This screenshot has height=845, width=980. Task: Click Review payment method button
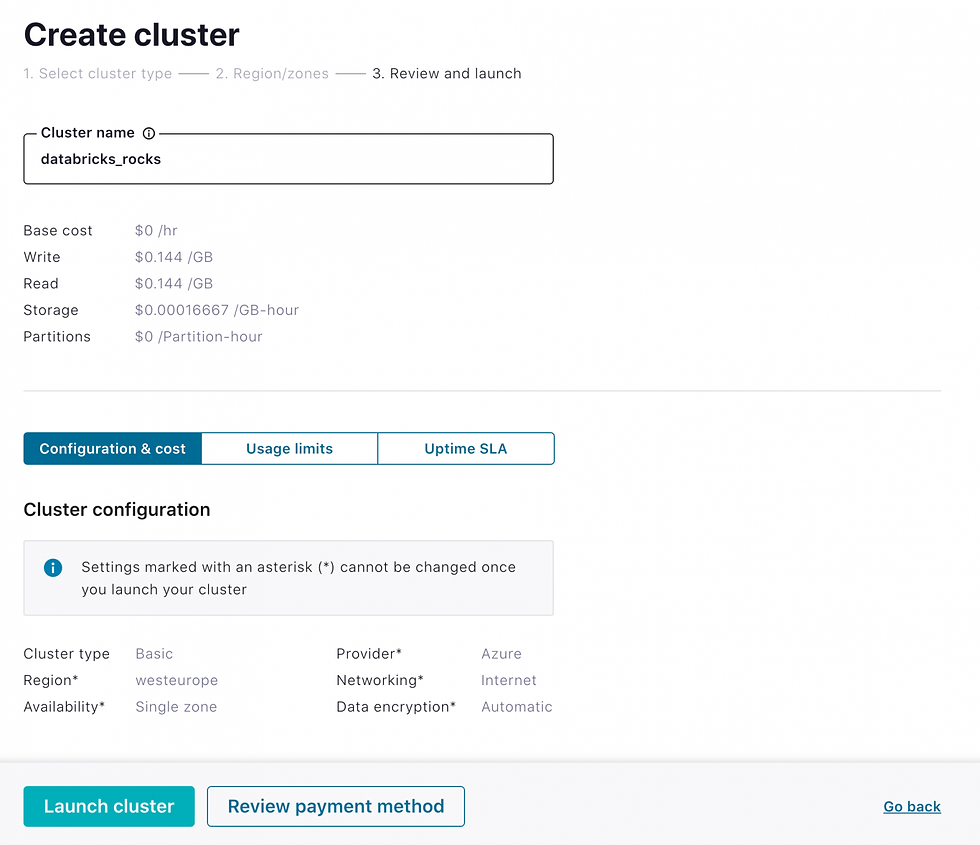[x=336, y=806]
